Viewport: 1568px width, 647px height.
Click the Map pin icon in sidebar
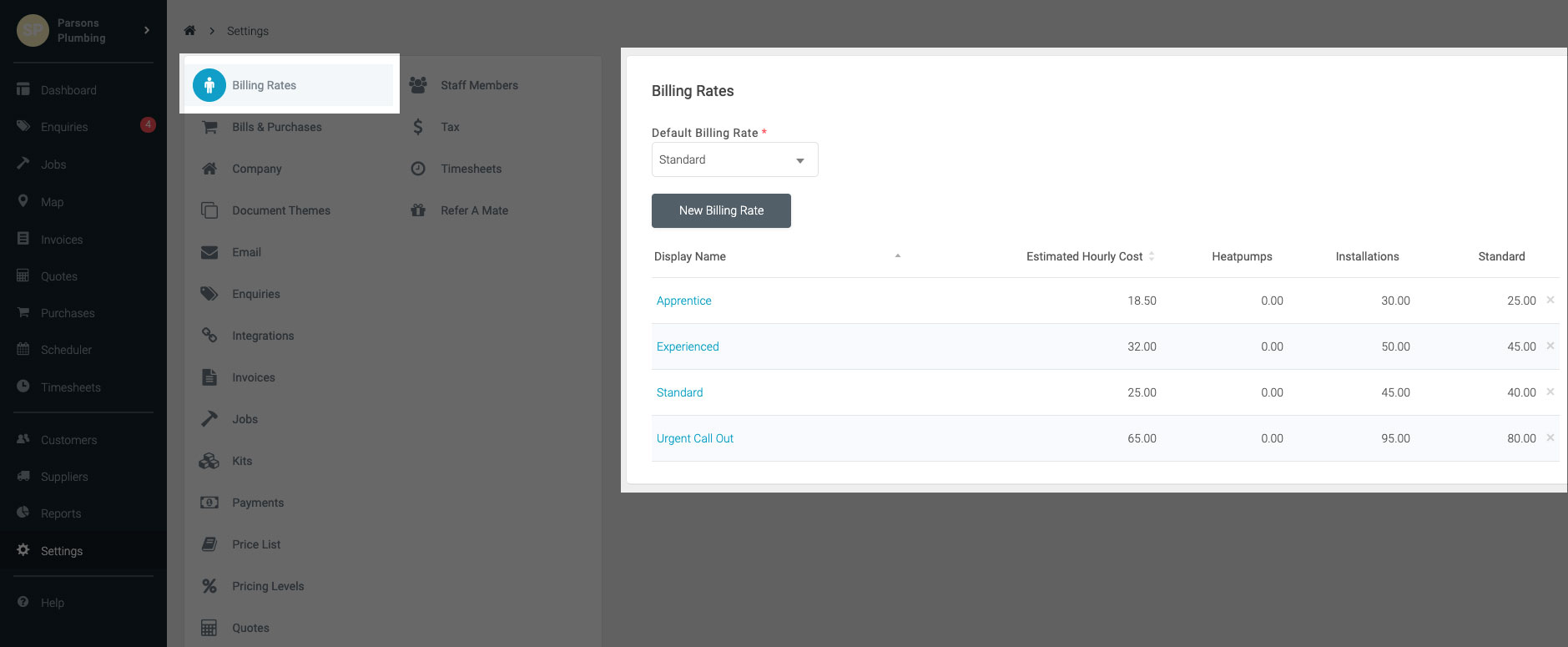point(23,201)
